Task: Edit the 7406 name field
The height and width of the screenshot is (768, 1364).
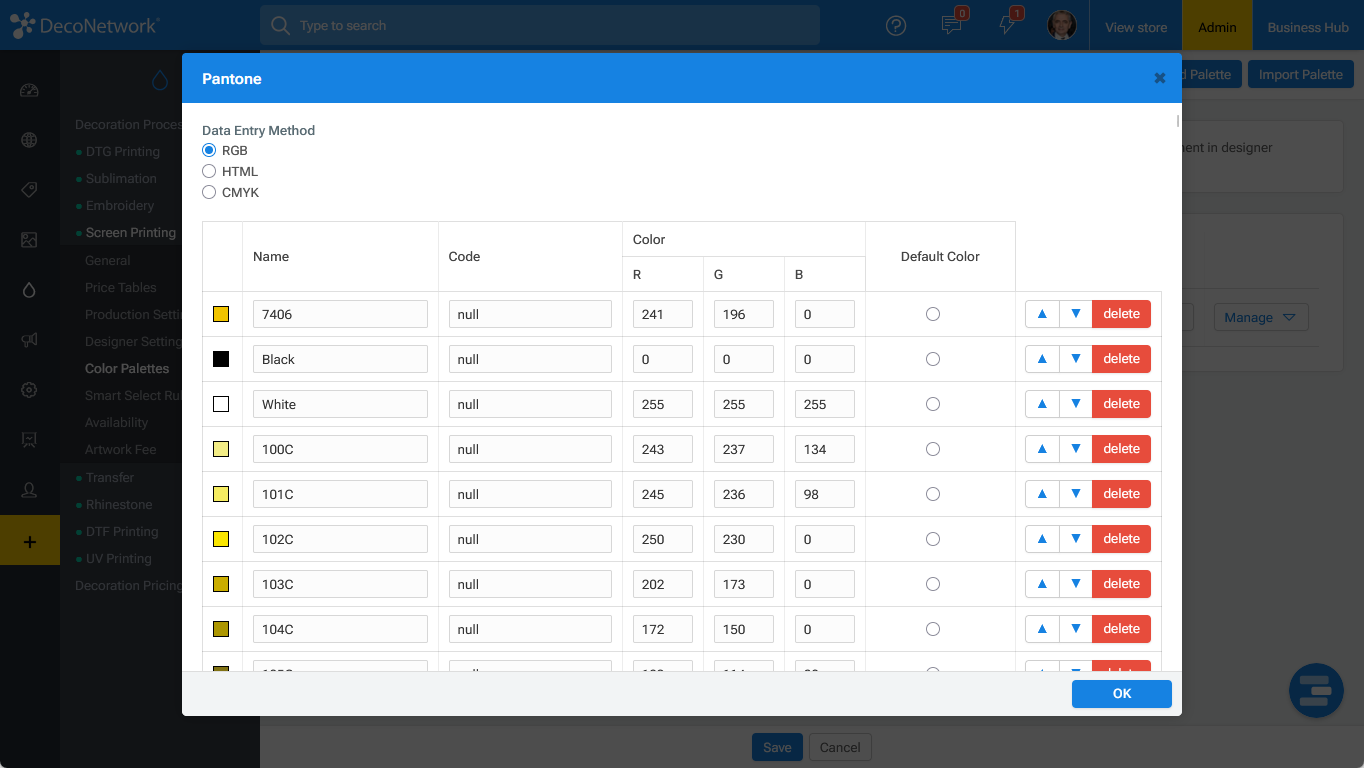Action: (340, 314)
